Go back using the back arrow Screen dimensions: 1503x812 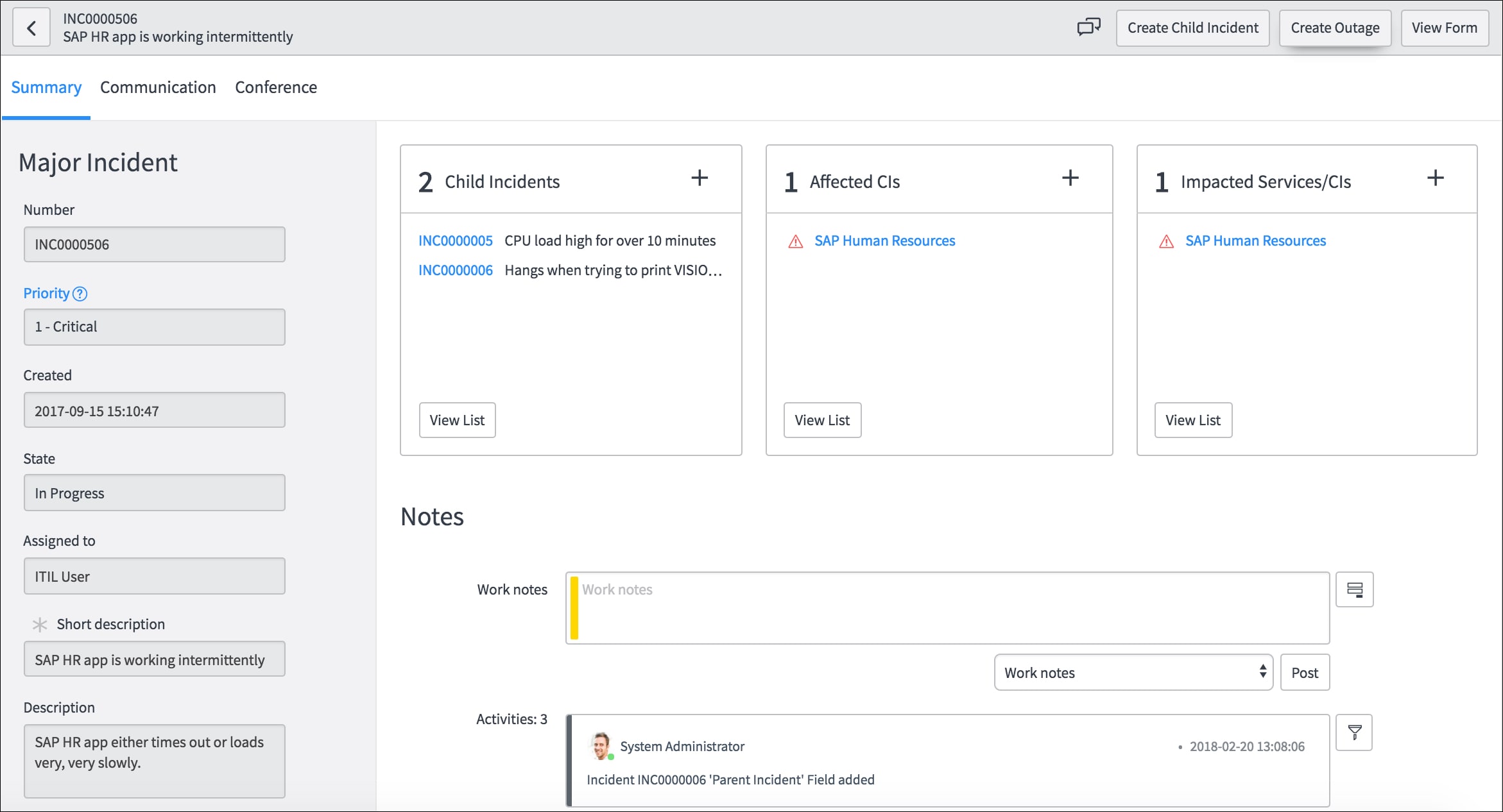coord(31,27)
